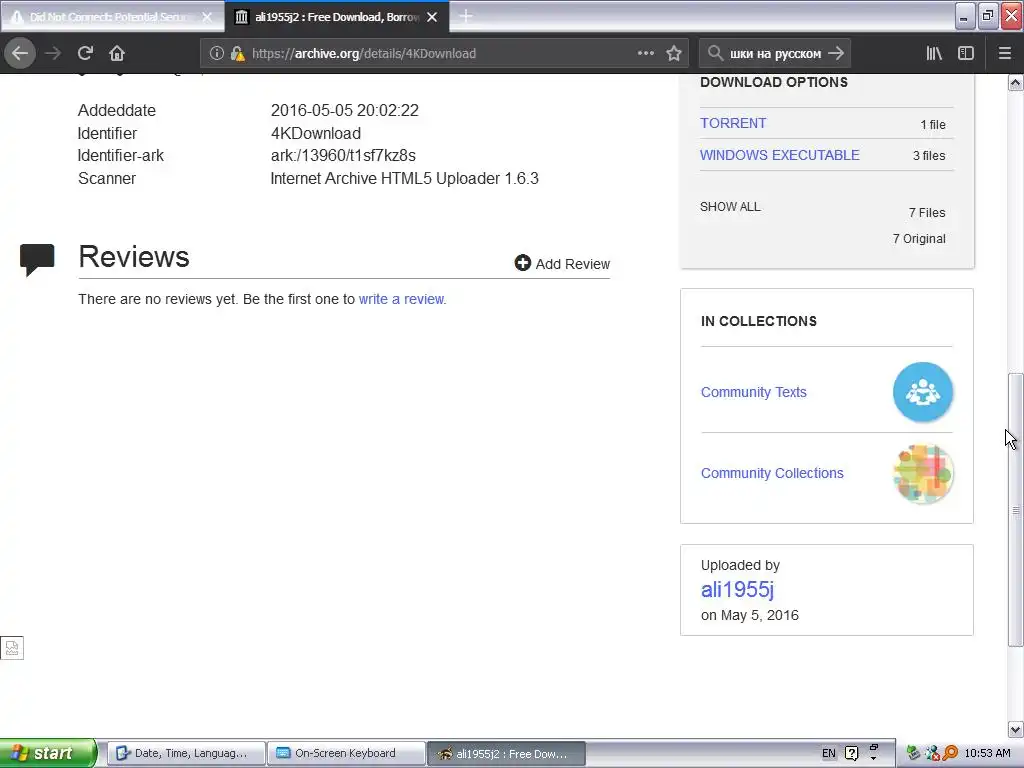Click the ark:/13960/t1sf7kz8s value
This screenshot has height=768, width=1024.
[343, 155]
